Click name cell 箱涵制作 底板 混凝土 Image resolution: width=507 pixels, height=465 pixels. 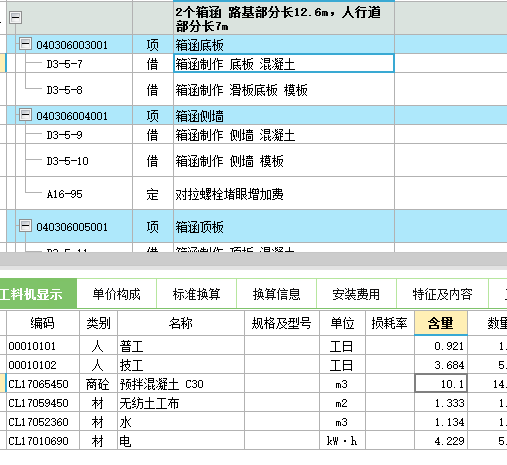pos(284,63)
